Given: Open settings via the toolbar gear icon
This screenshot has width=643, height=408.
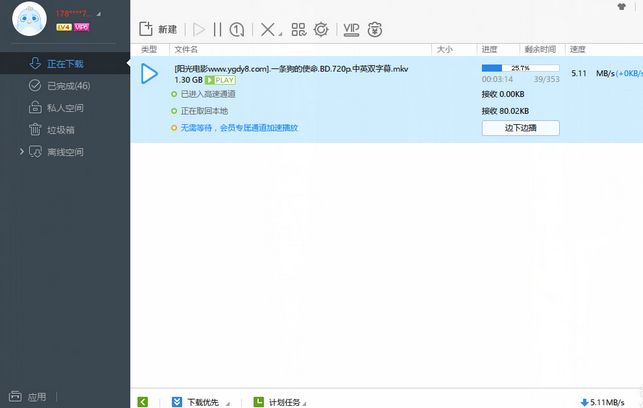Looking at the screenshot, I should (x=320, y=29).
